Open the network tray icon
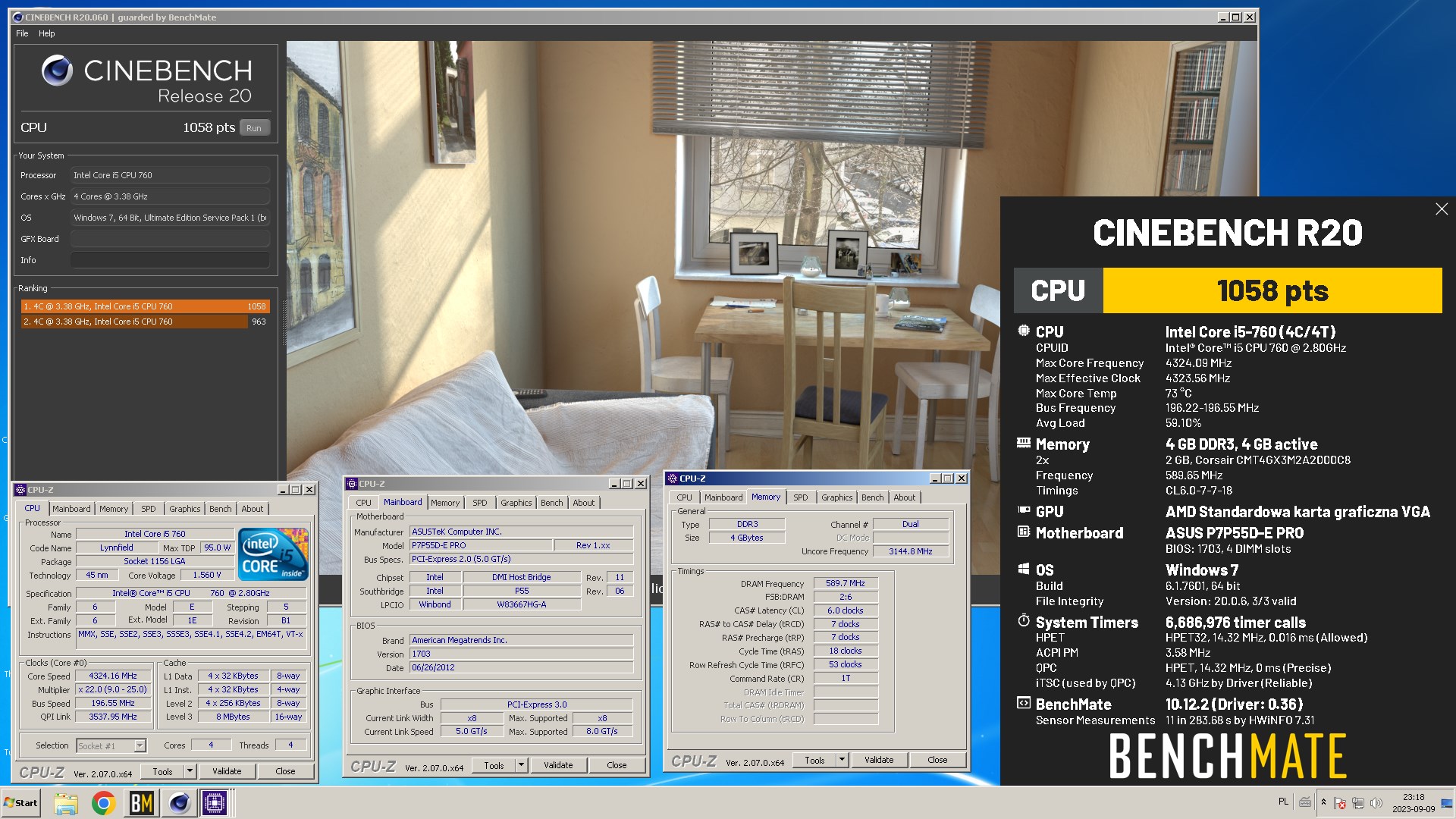 [x=1358, y=802]
